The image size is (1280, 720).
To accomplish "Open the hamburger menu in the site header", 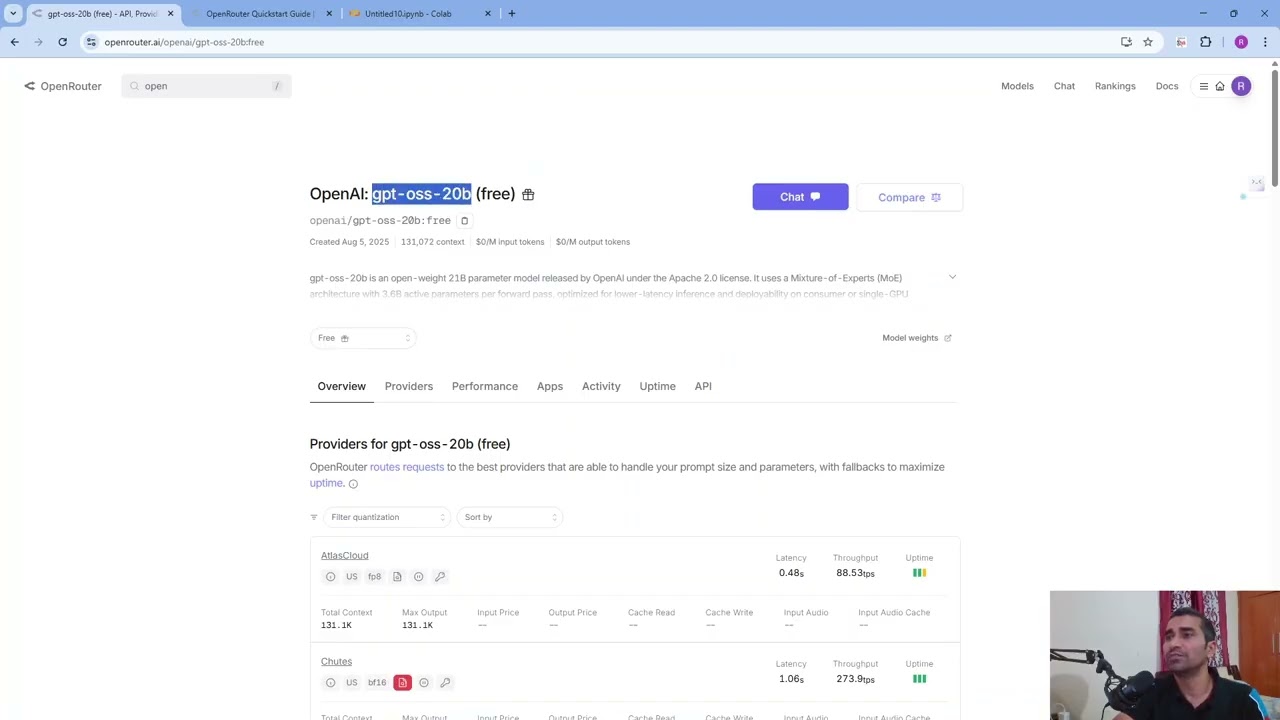I will [x=1204, y=86].
